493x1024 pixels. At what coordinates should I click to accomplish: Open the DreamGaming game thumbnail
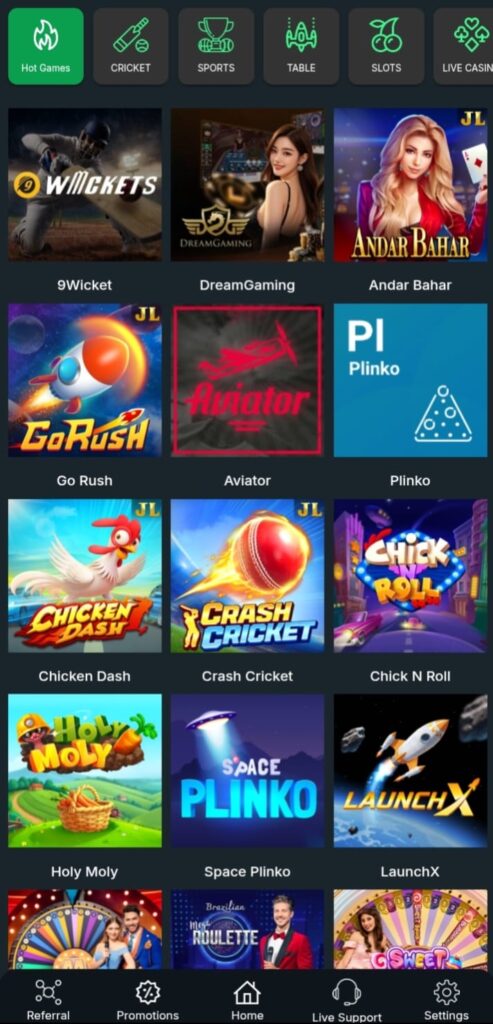tap(247, 185)
